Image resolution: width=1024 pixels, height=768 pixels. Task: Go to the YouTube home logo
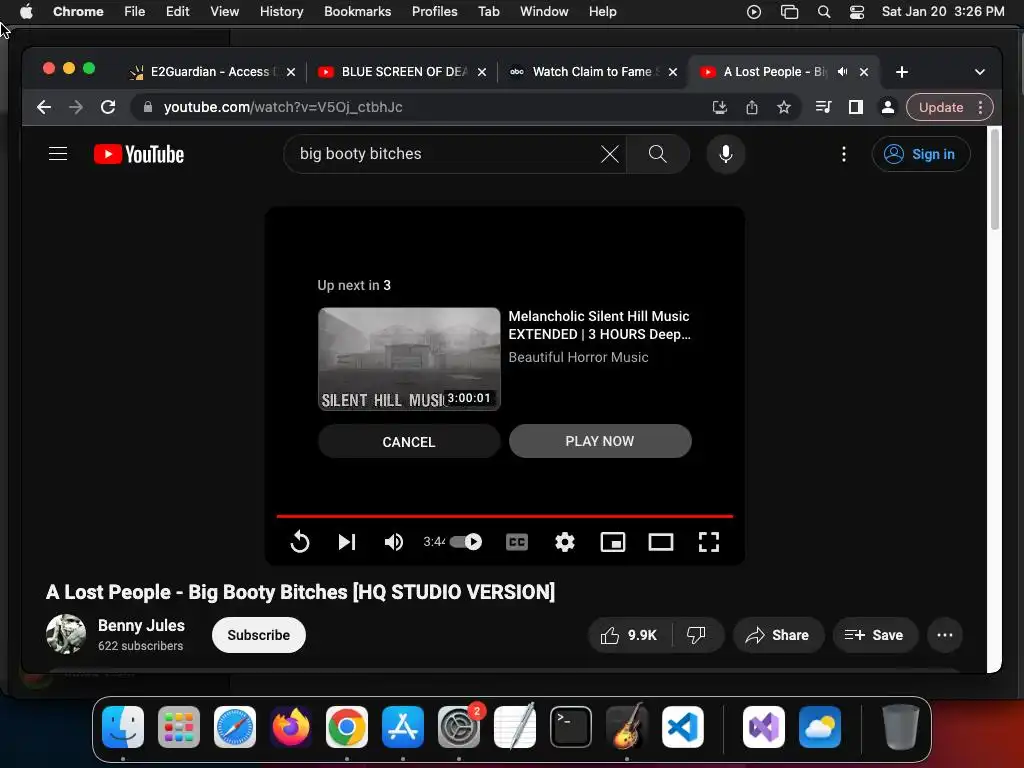[139, 154]
